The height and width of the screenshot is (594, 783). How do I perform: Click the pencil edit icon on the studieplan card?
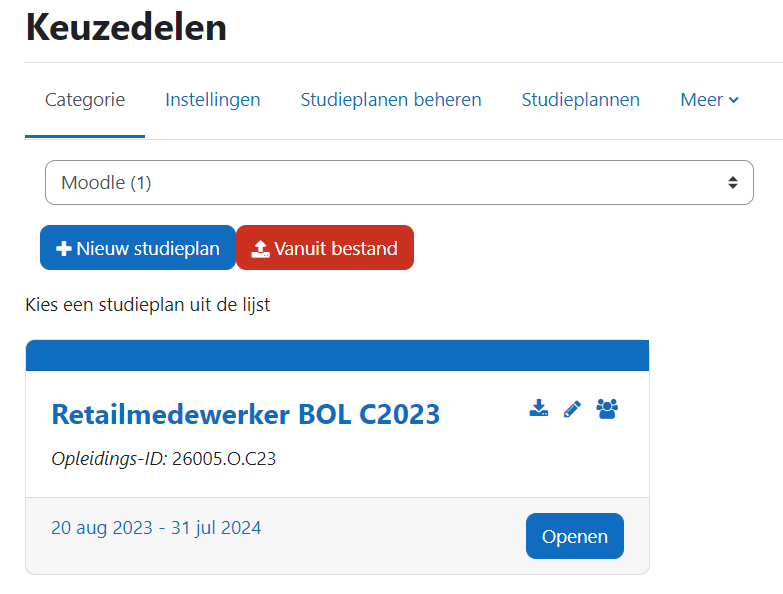click(572, 408)
